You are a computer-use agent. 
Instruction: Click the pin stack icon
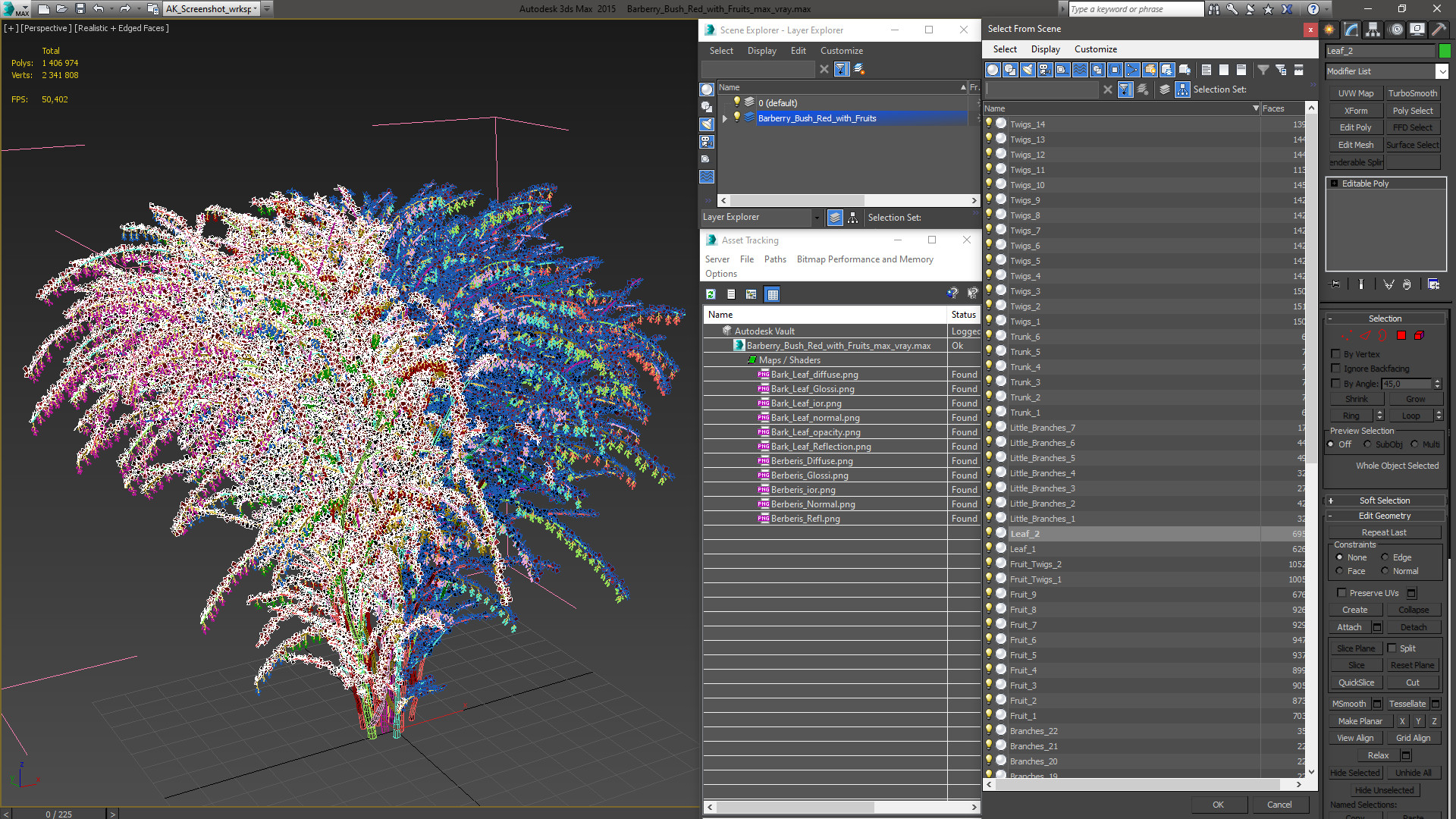(1335, 284)
